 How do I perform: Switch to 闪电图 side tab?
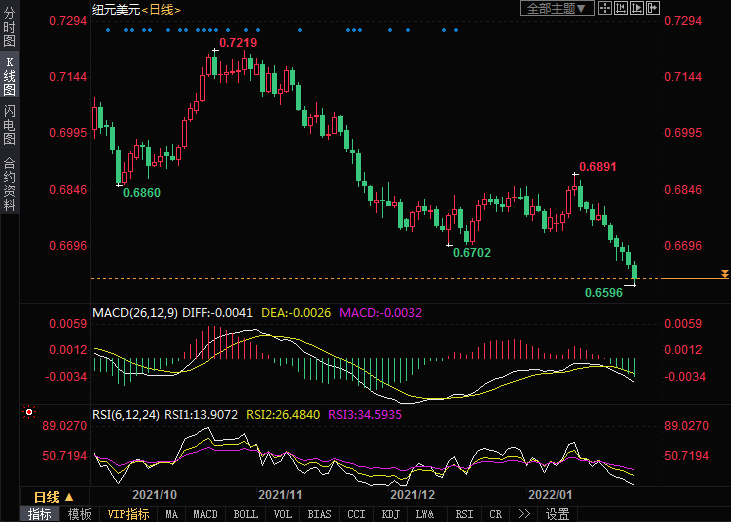9,124
